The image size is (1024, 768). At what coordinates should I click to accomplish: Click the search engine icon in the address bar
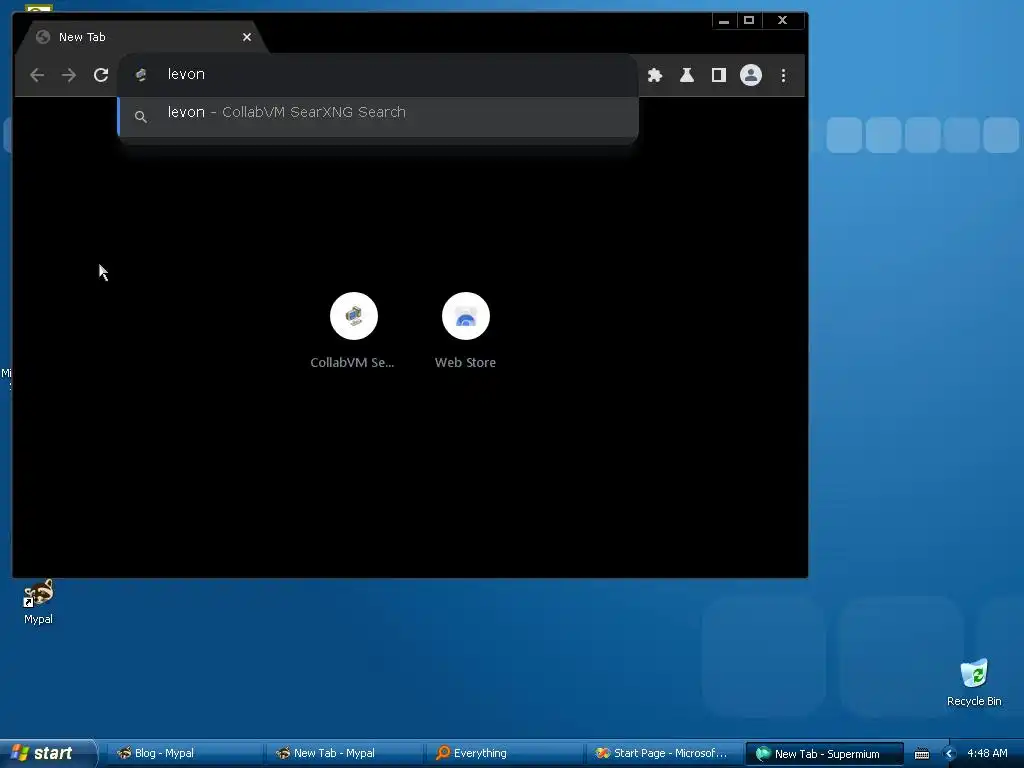coord(140,74)
